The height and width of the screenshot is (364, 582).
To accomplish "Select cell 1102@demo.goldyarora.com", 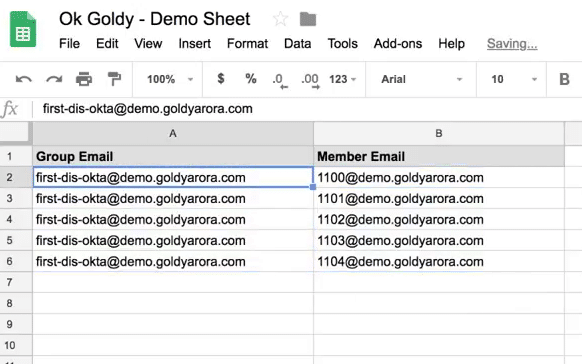I will click(x=439, y=219).
